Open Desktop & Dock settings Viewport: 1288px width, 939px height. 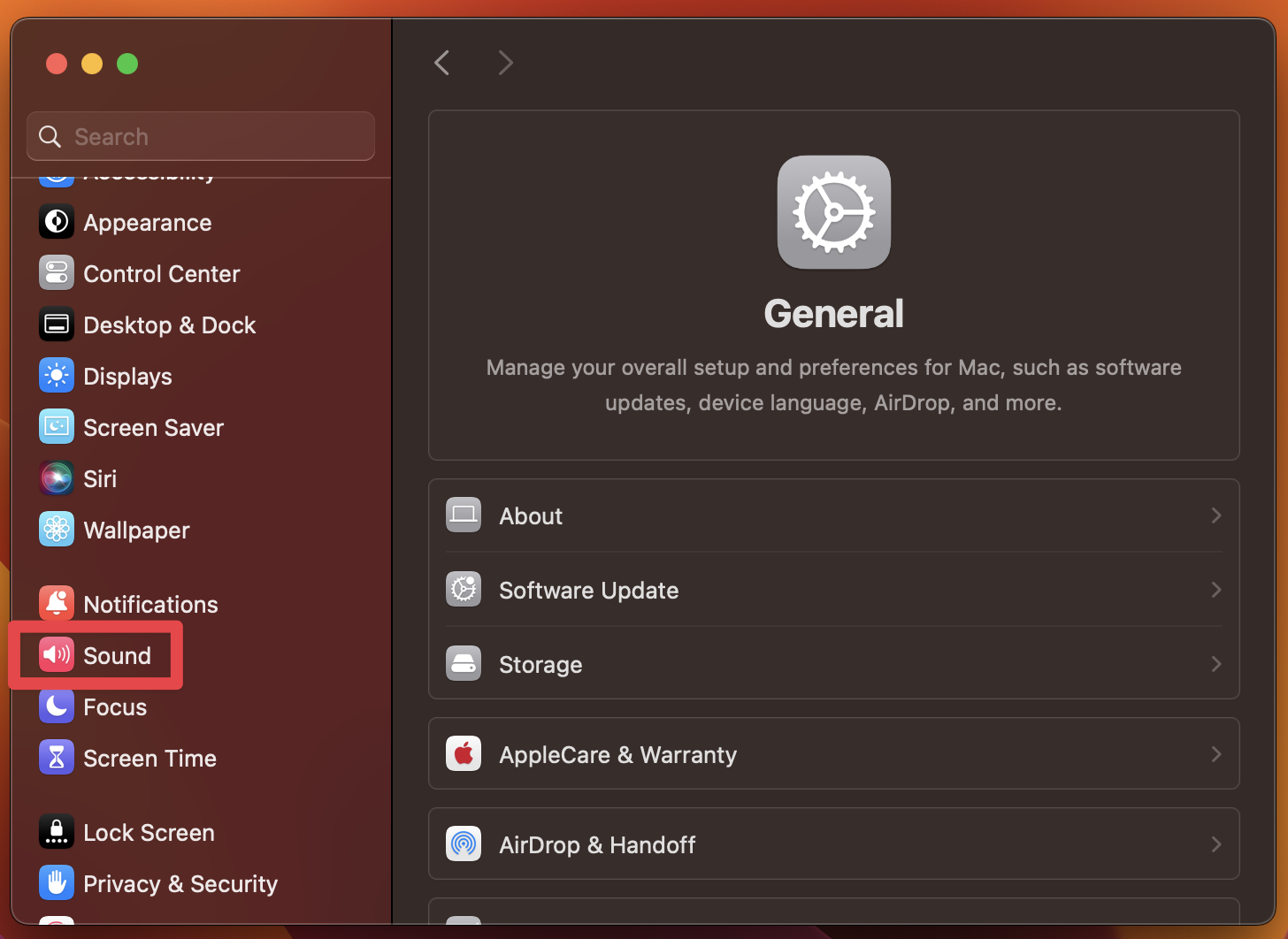pos(168,324)
